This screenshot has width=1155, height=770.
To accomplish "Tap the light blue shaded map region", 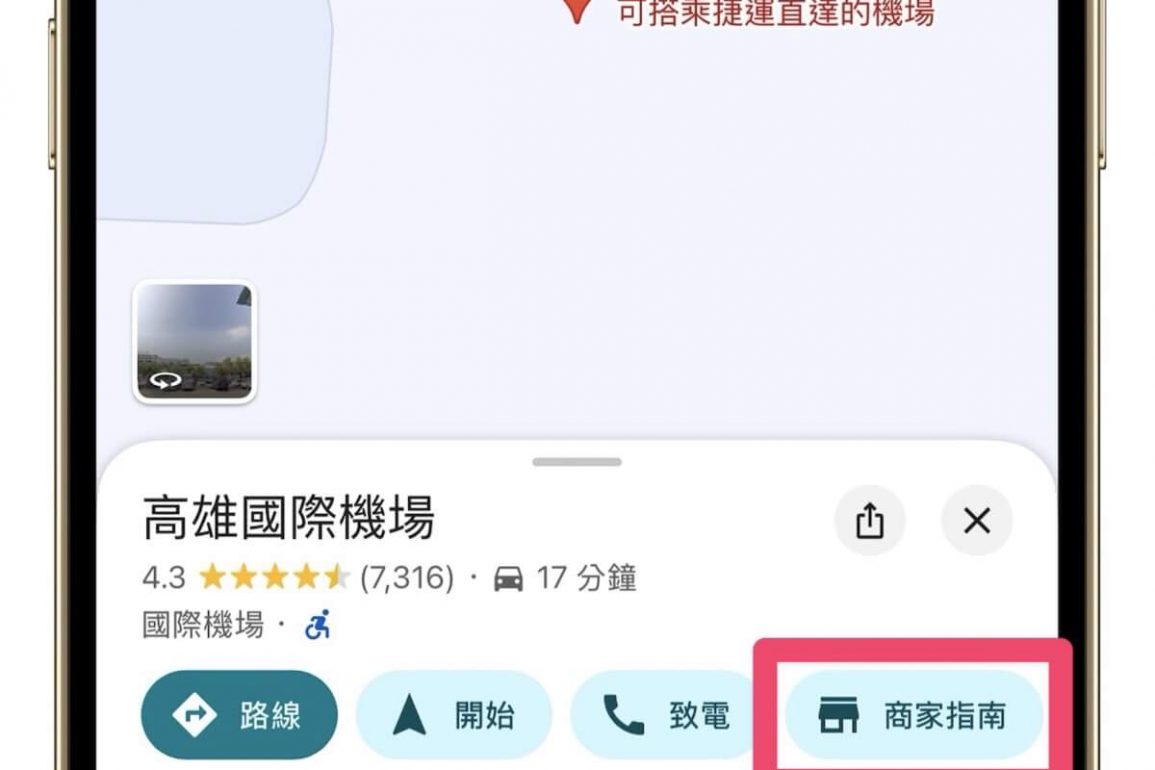I will pyautogui.click(x=214, y=111).
